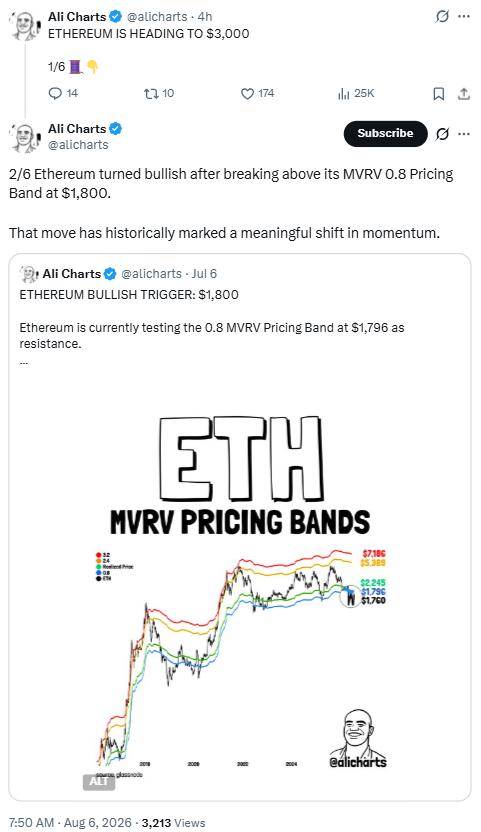Repost the first tweet
481x832 pixels.
159,93
